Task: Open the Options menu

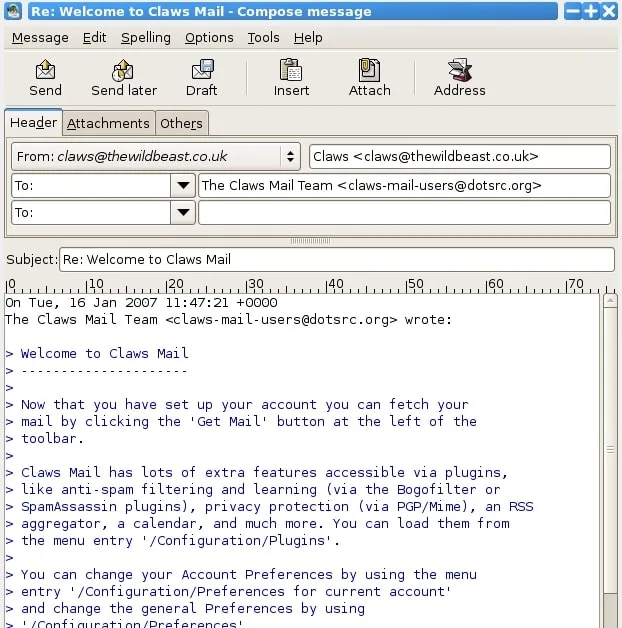Action: click(209, 38)
